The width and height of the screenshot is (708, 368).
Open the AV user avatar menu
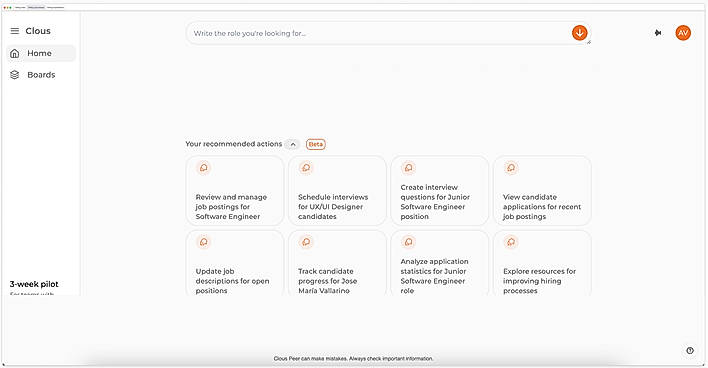[683, 33]
